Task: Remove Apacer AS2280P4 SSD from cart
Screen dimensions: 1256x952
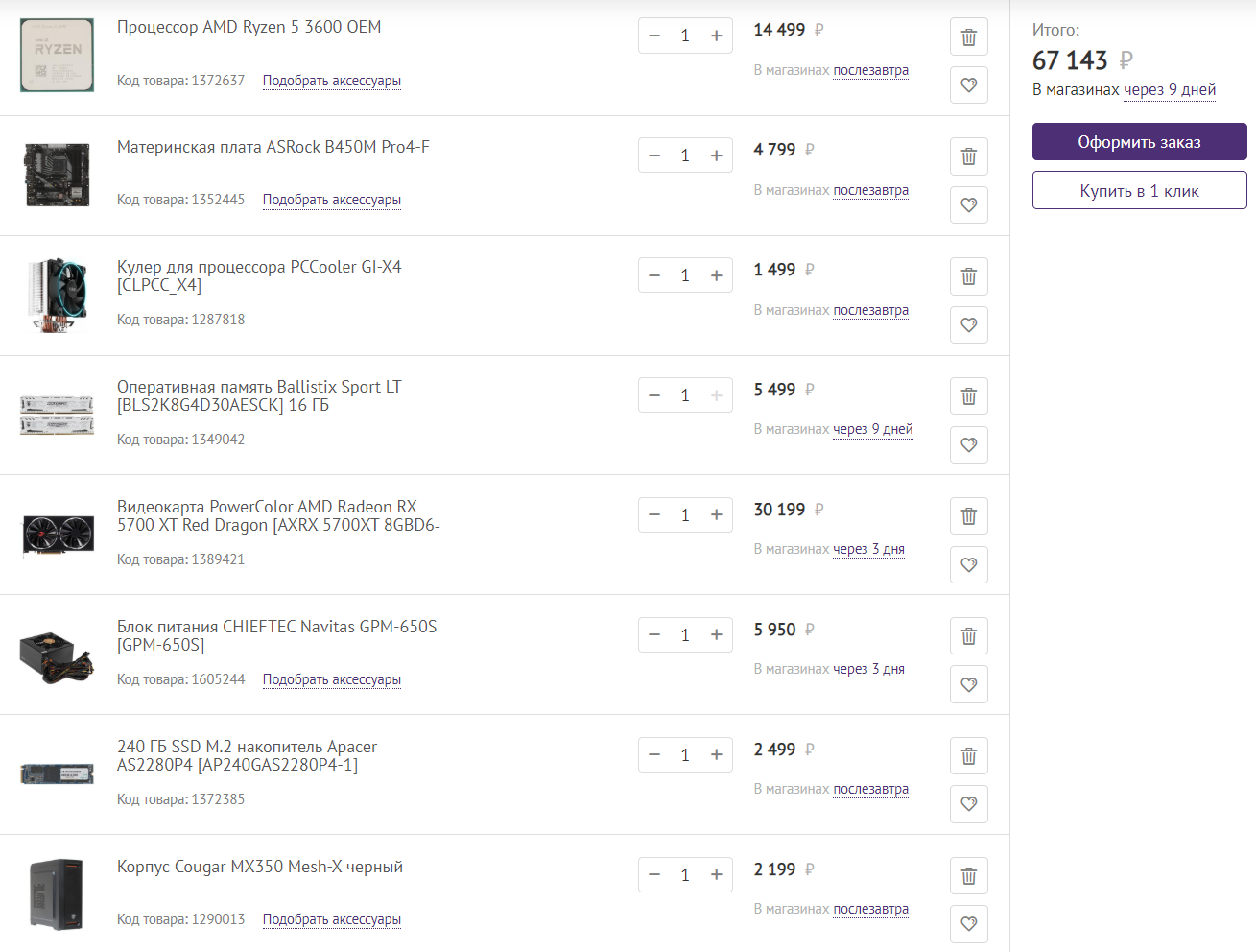Action: pyautogui.click(x=969, y=756)
